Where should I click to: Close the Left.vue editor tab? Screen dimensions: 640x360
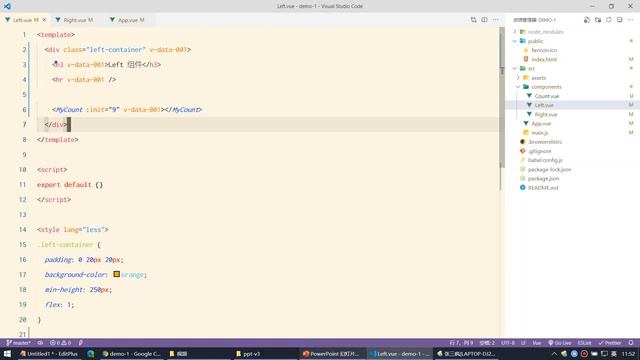44,20
